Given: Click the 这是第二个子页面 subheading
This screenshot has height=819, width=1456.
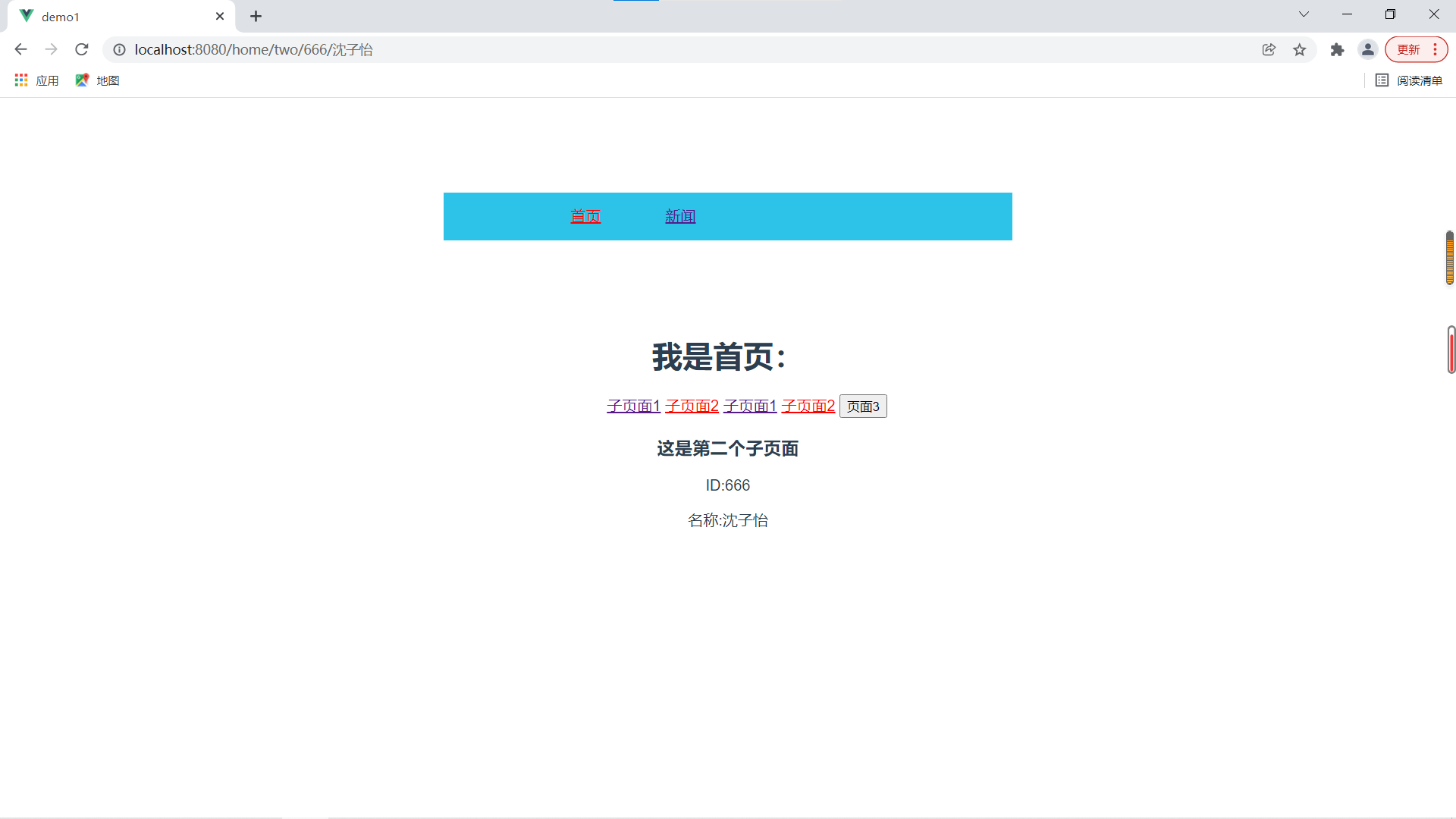Looking at the screenshot, I should click(728, 449).
